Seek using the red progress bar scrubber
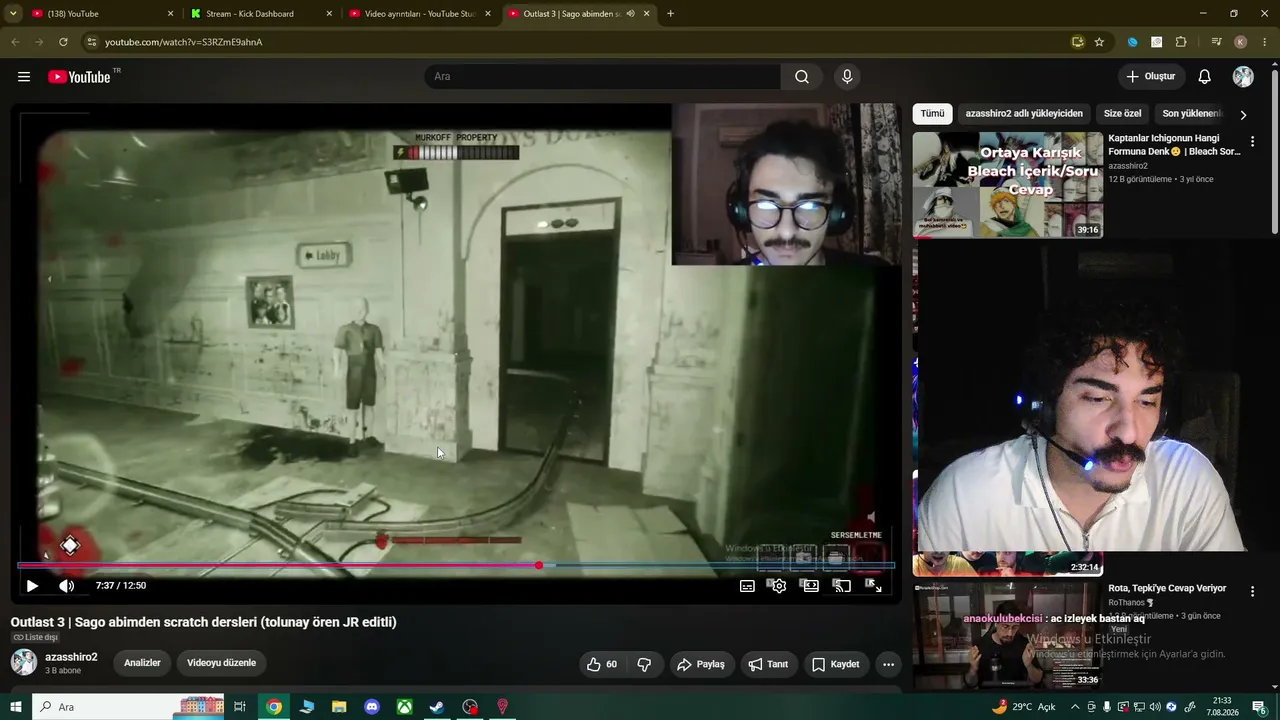Viewport: 1280px width, 720px height. point(539,566)
